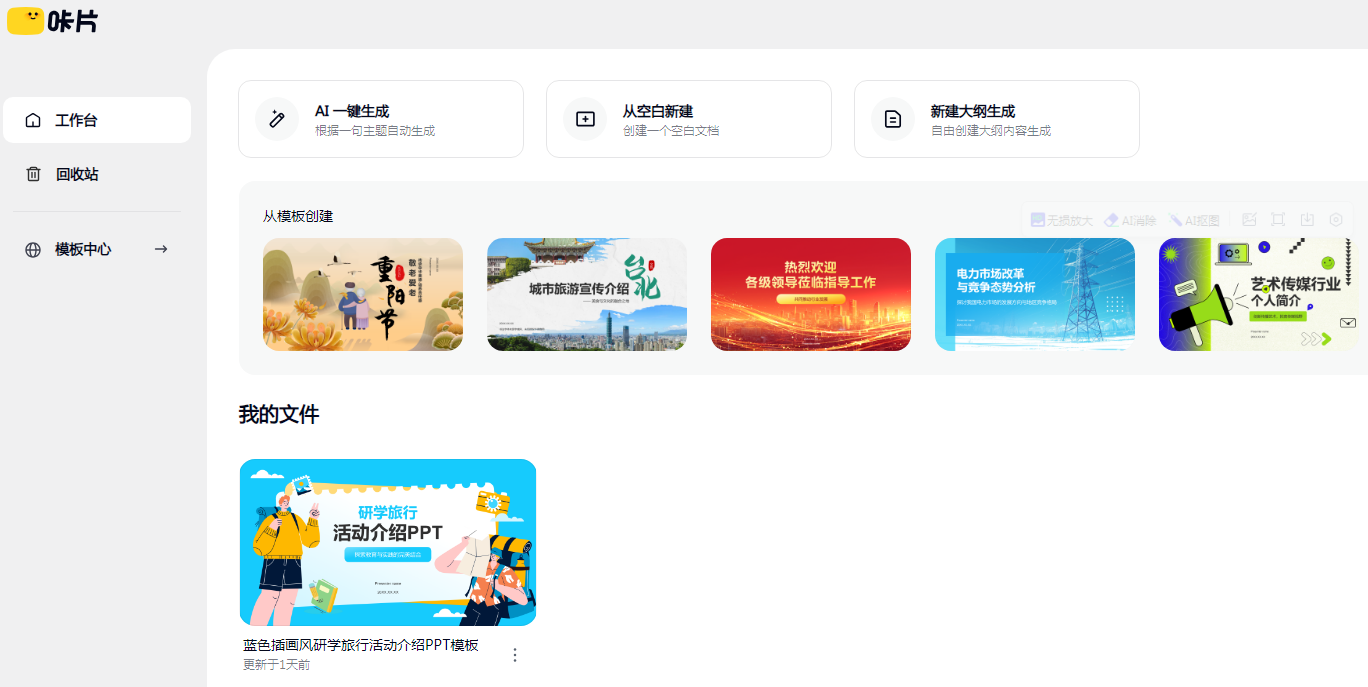The image size is (1368, 687).
Task: Open 新建大纲生成 to create an outline
Action: pos(996,118)
